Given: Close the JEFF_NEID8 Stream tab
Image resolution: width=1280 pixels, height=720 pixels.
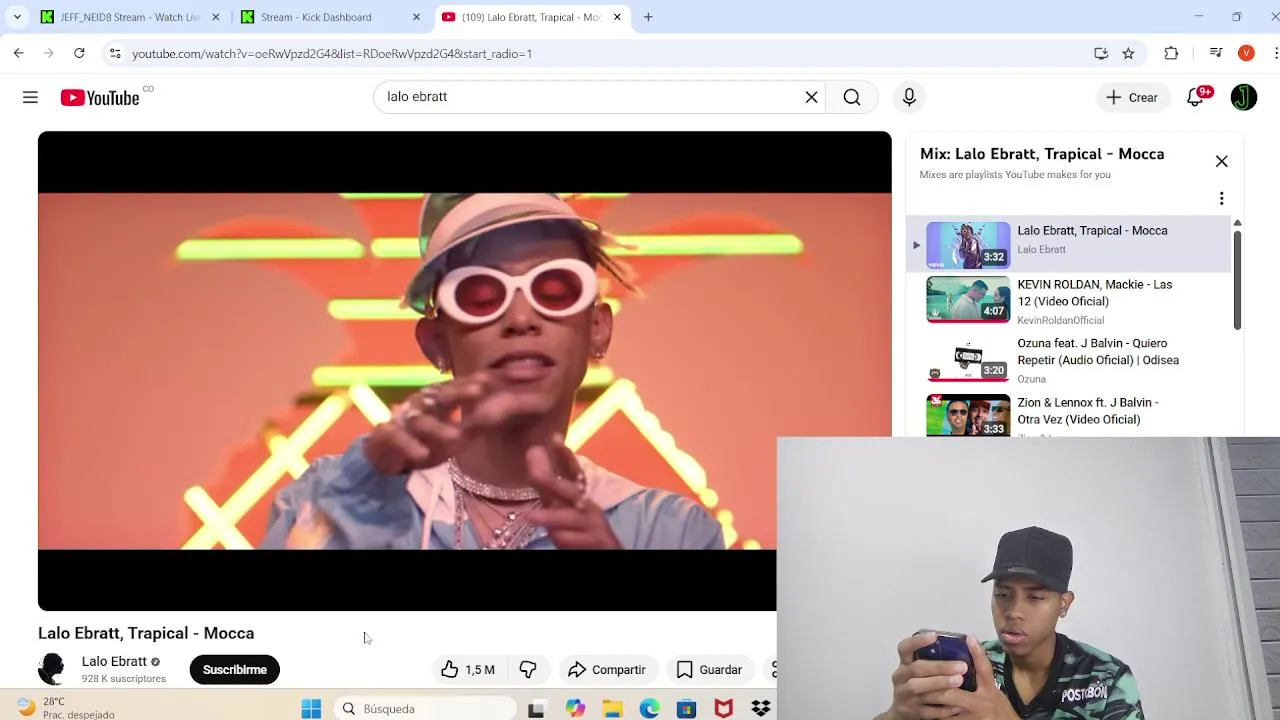Looking at the screenshot, I should pos(215,17).
